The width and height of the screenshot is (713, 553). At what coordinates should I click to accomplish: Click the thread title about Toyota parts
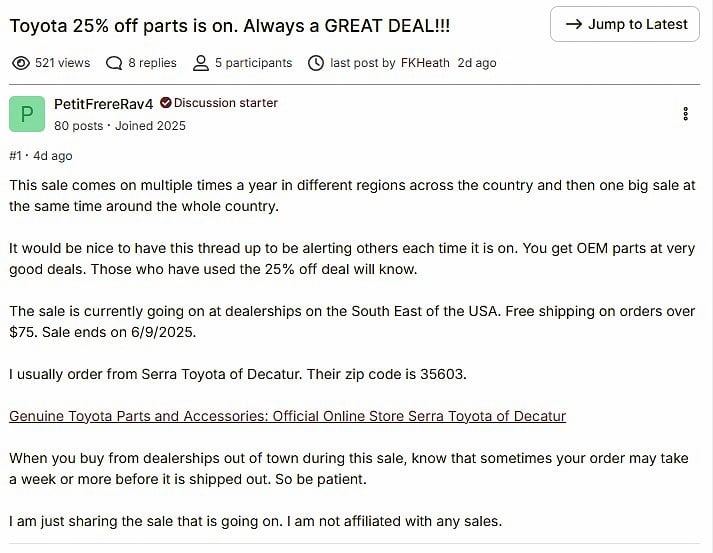click(x=229, y=25)
